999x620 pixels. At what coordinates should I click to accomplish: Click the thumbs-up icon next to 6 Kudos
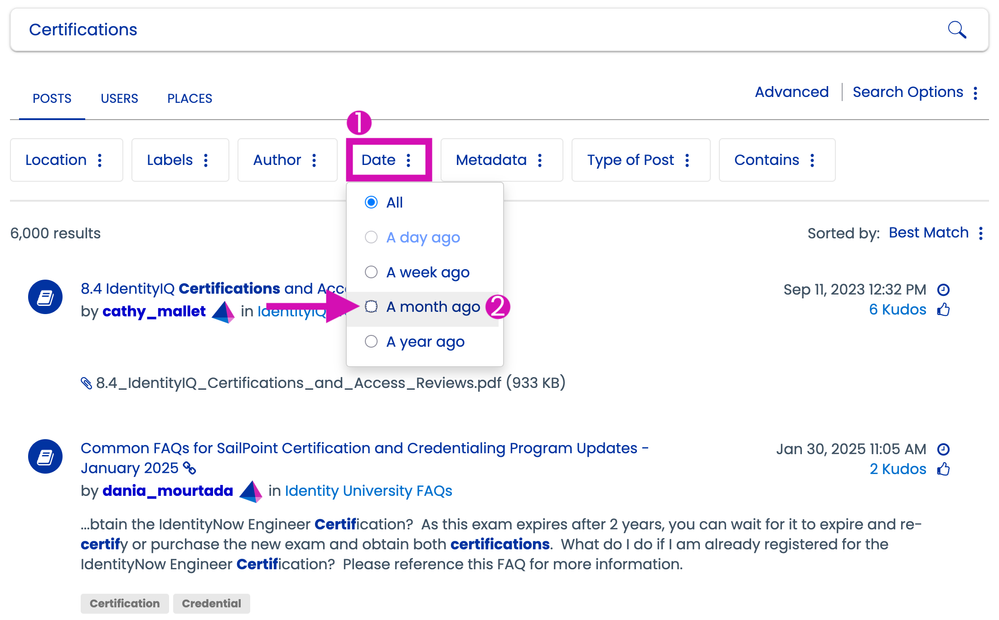[x=943, y=310]
